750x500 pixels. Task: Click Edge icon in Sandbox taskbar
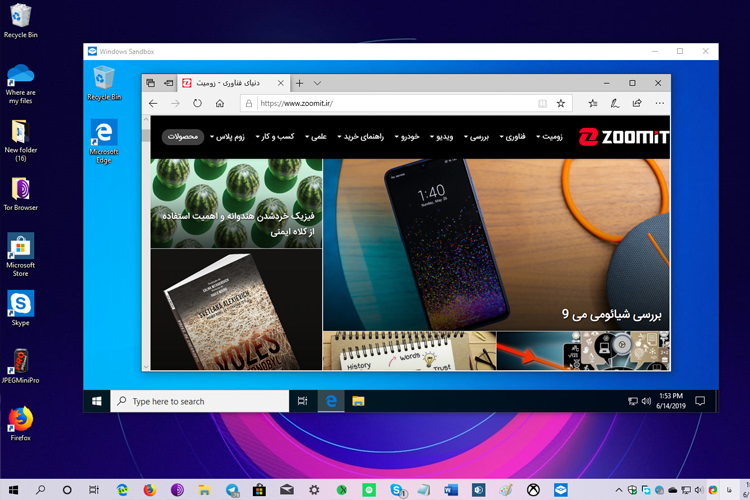(331, 401)
